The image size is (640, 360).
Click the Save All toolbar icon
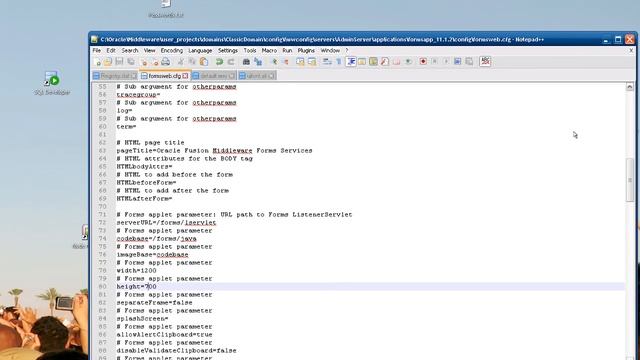131,62
